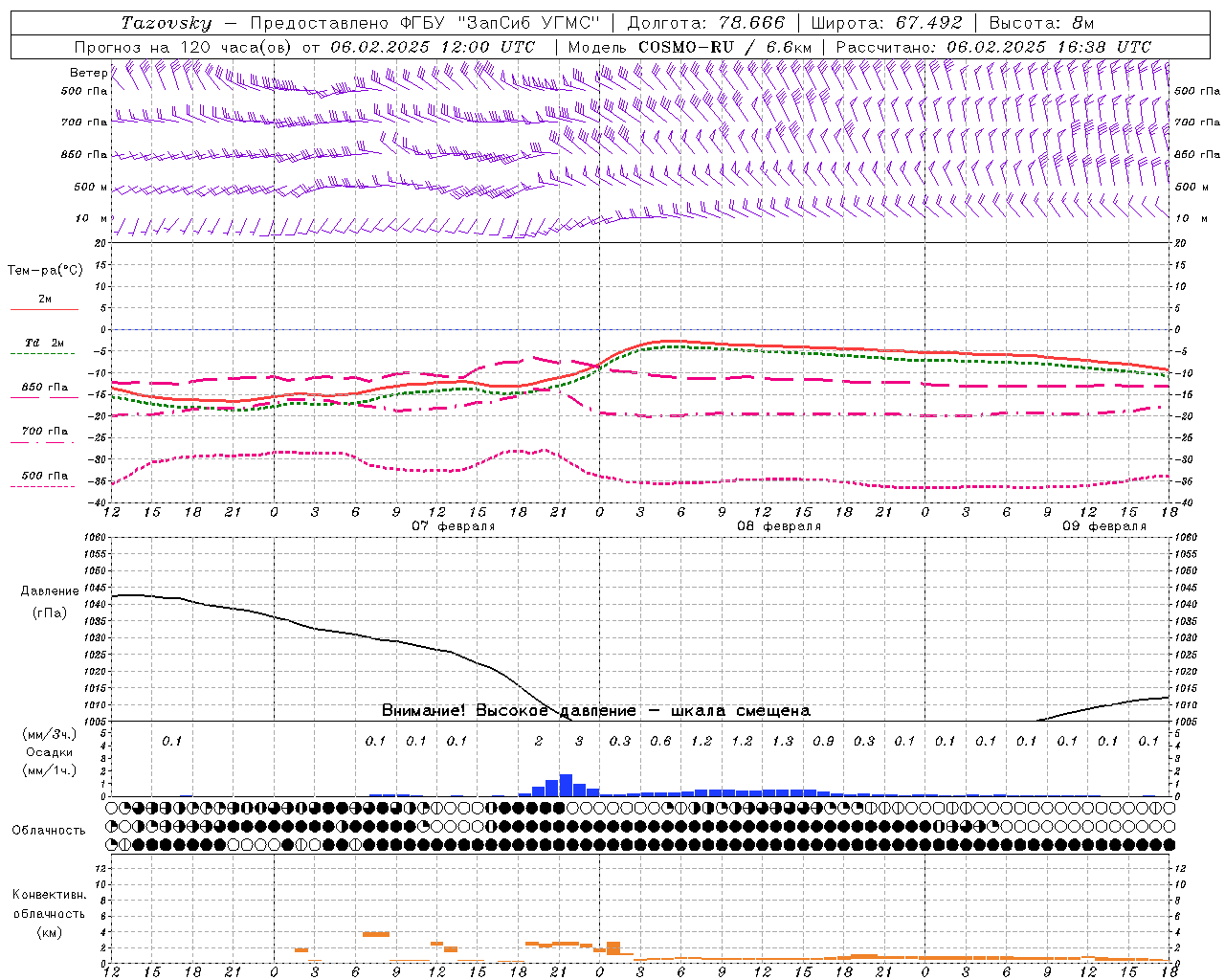This screenshot has height=980, width=1225.
Task: Click the "Высота: 8м" elevation text
Action: (x=1041, y=22)
